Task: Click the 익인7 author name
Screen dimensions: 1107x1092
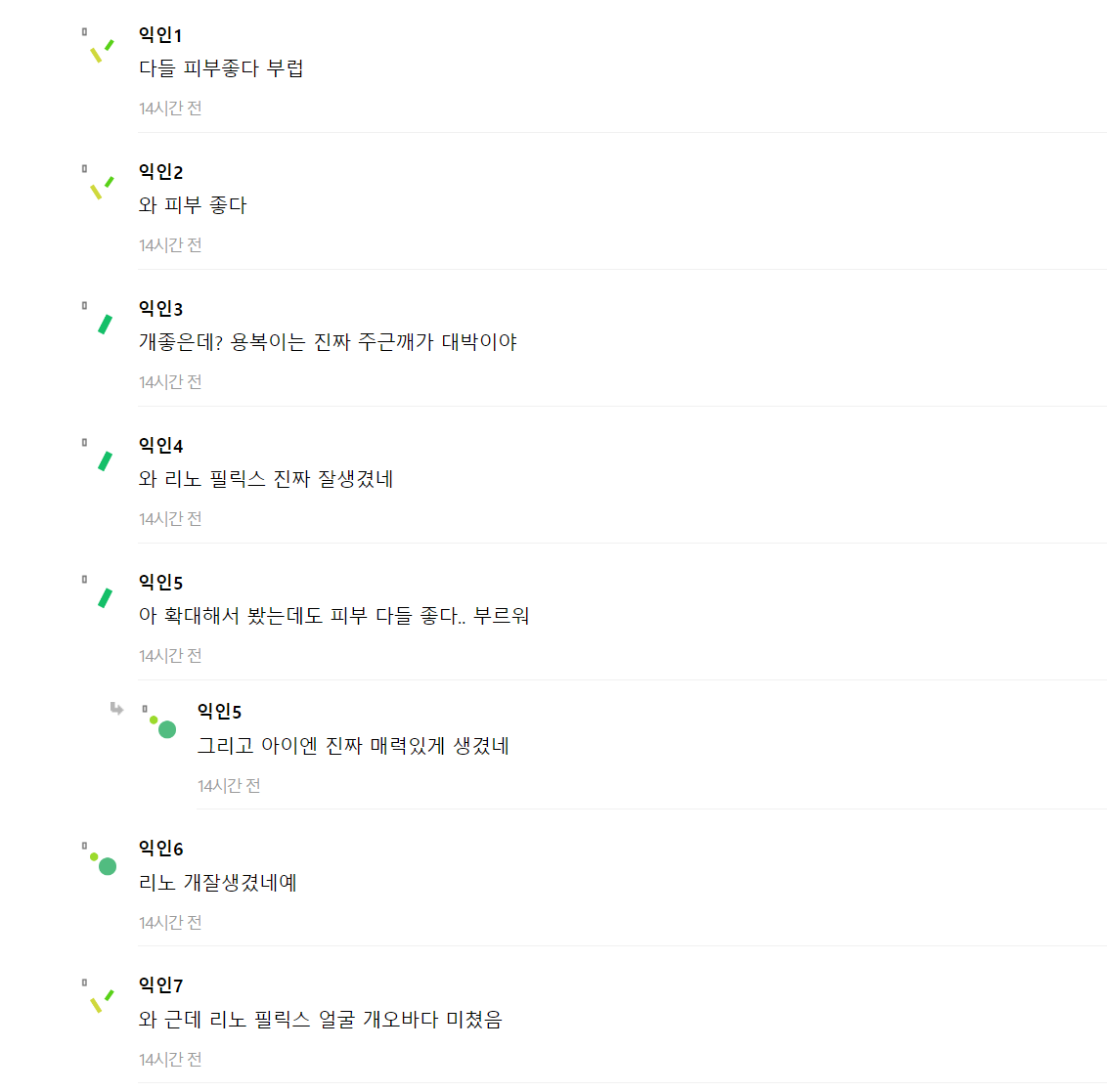Action: tap(160, 985)
